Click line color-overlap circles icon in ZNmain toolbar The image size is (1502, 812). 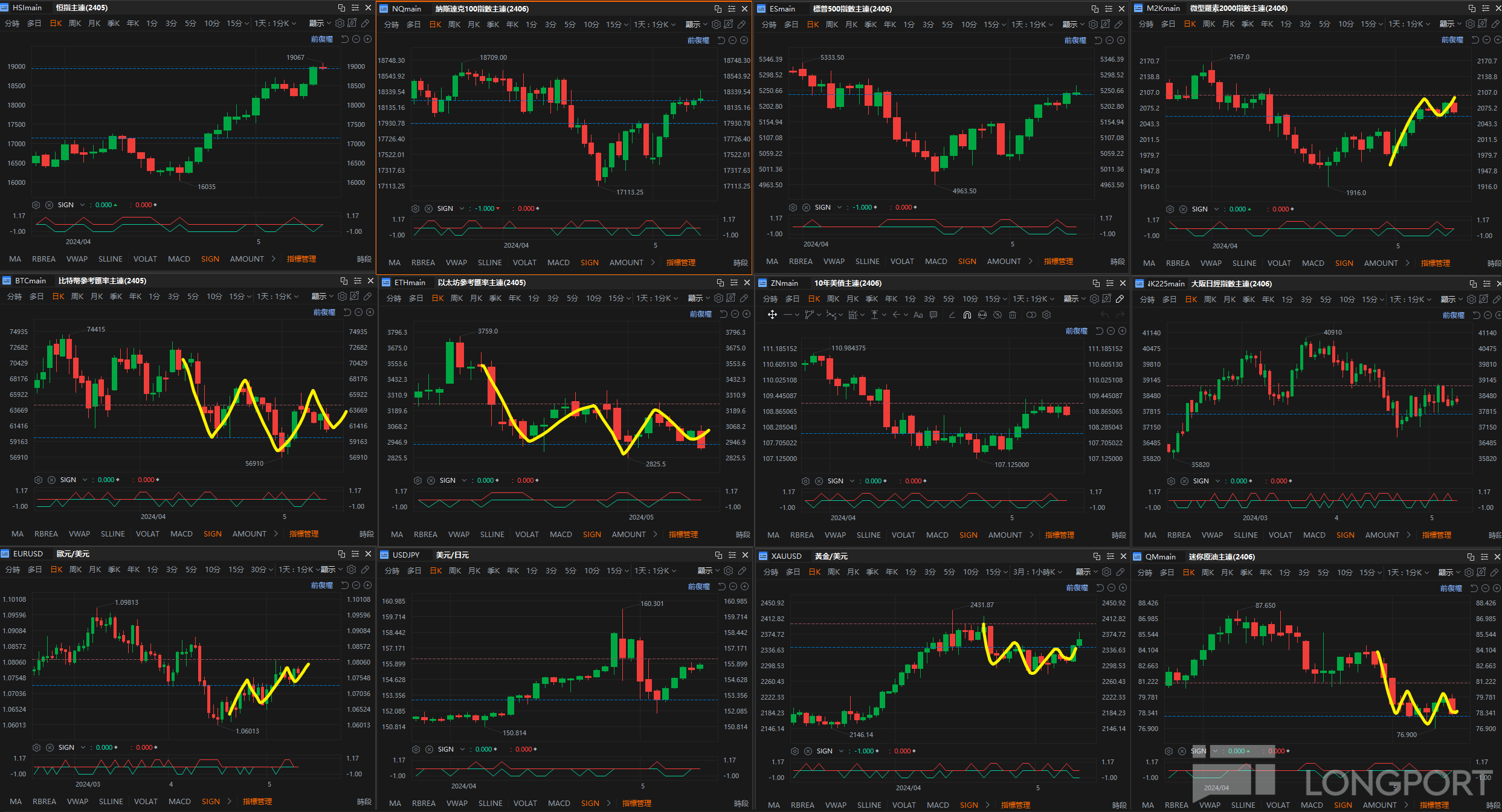click(x=1031, y=315)
